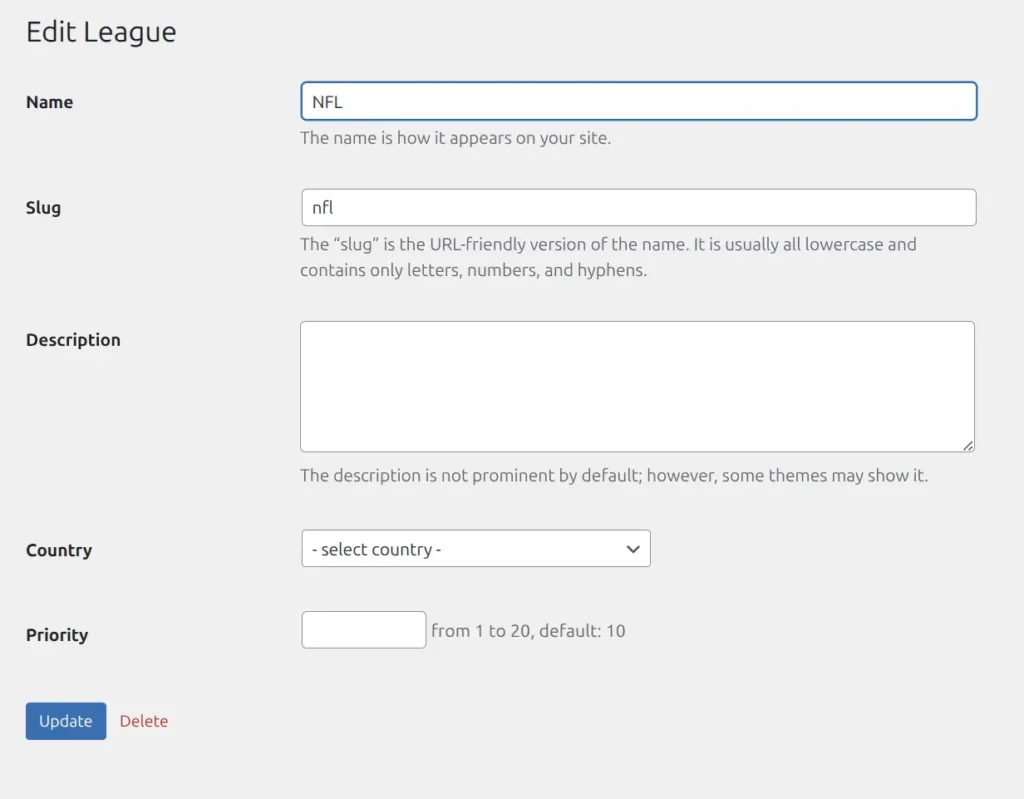
Task: Click the Name field containing NFL
Action: 639,101
